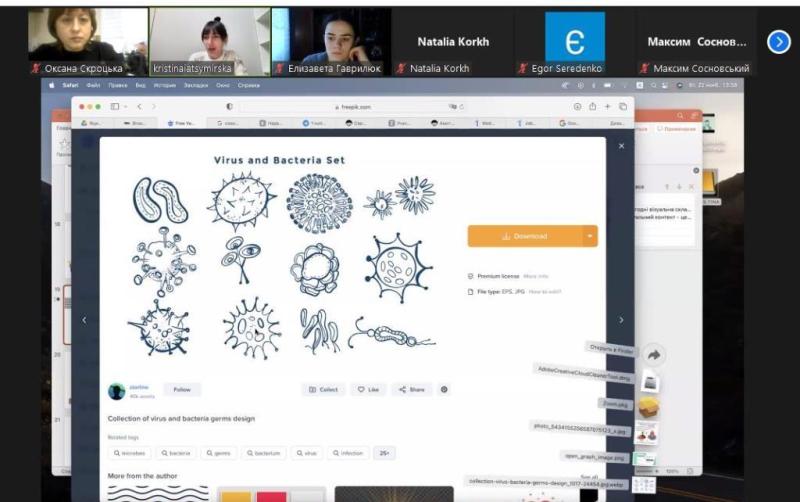Open photo_5434 jpg file in downloads stack
The height and width of the screenshot is (502, 800).
click(x=647, y=433)
